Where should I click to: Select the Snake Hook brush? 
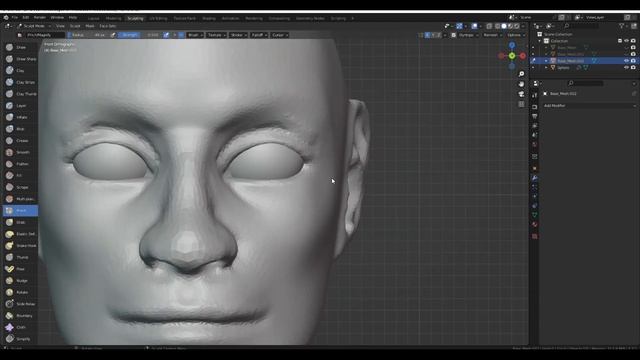point(20,246)
